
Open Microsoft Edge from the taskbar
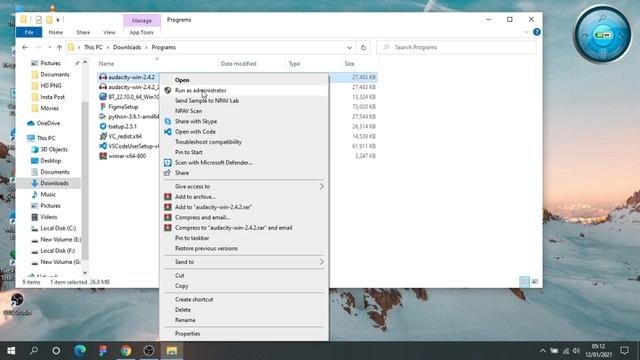[x=80, y=350]
